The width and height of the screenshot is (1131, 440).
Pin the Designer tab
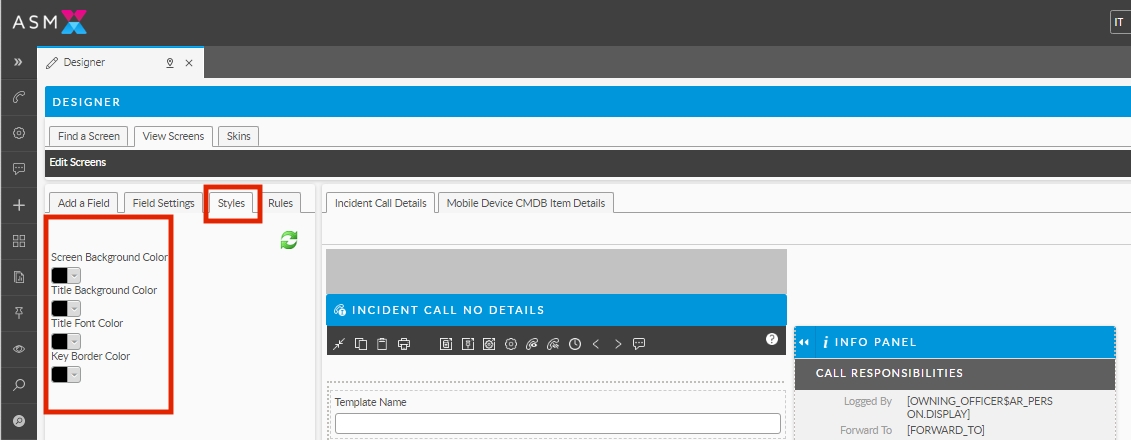click(169, 62)
